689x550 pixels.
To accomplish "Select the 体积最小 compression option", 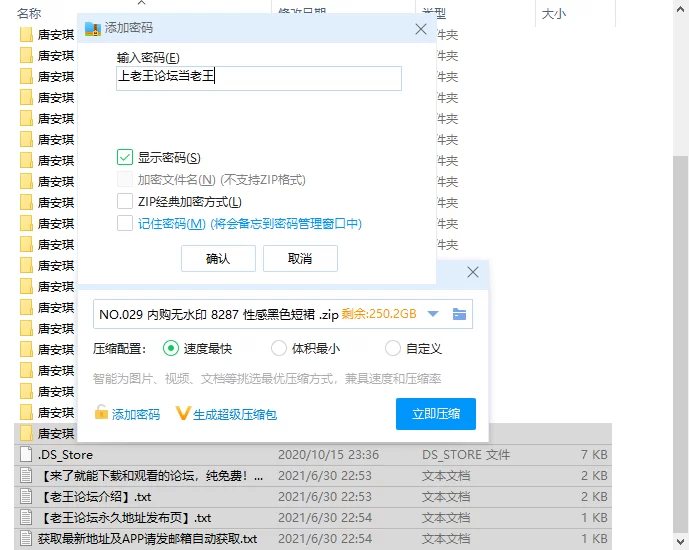I will point(279,349).
